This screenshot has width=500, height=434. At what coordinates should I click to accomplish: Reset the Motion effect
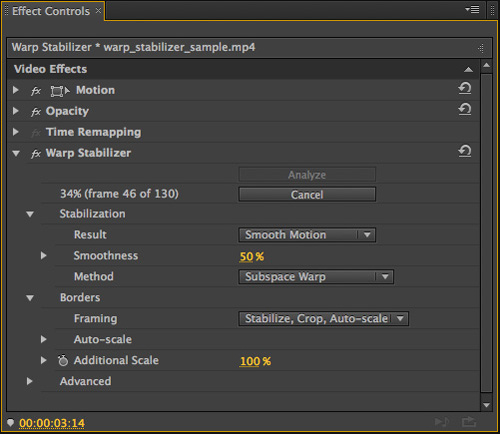465,89
